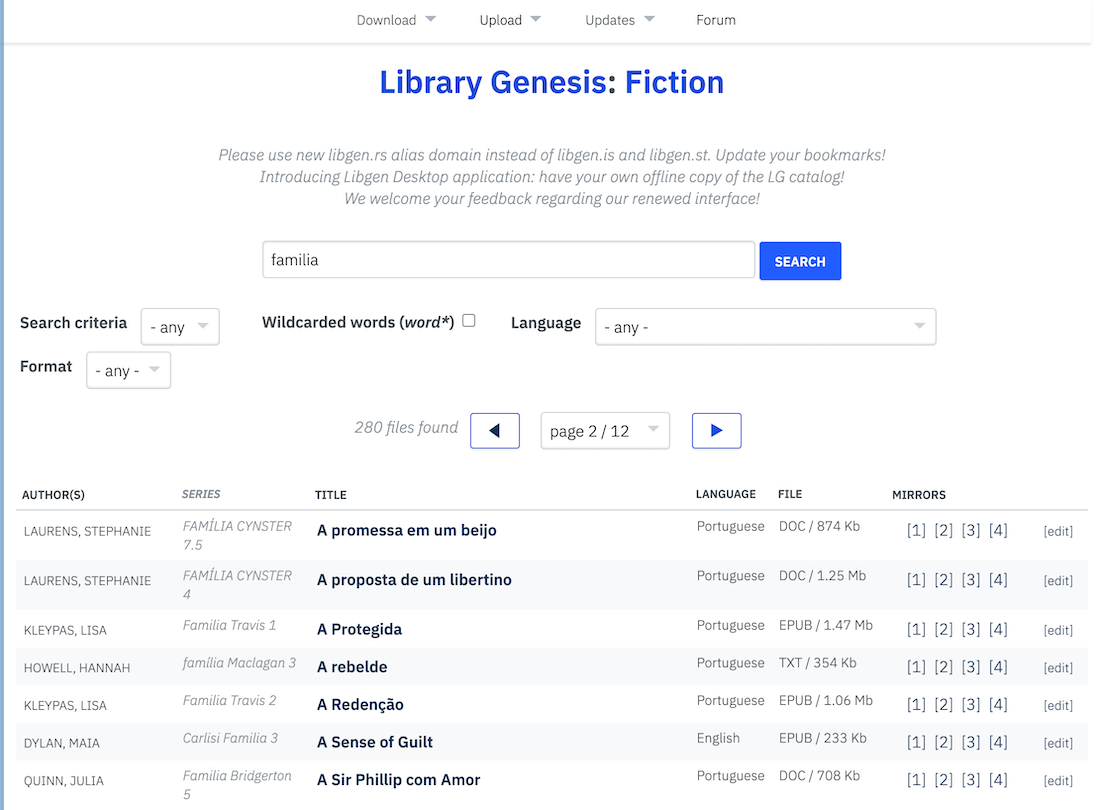Expand the Language selector showing '- any -'
The width and height of the screenshot is (1100, 810).
click(765, 326)
